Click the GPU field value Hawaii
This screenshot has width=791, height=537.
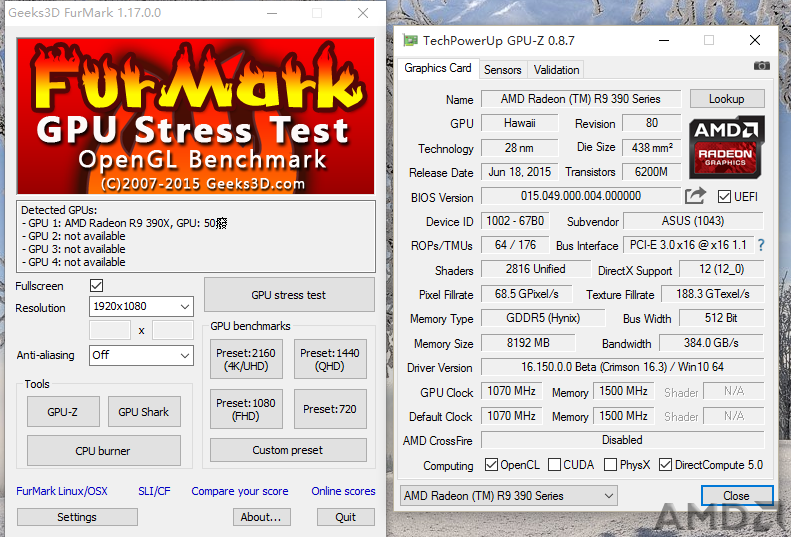pos(520,123)
